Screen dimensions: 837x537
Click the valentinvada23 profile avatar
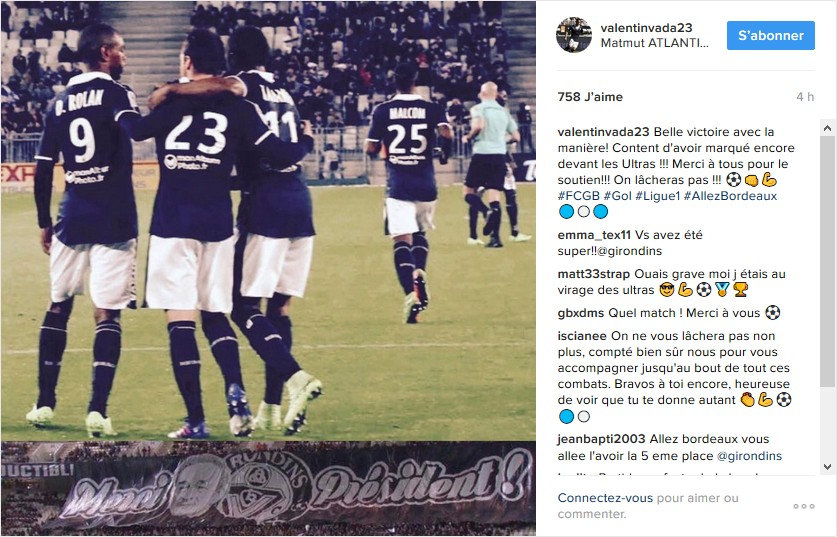pyautogui.click(x=574, y=35)
